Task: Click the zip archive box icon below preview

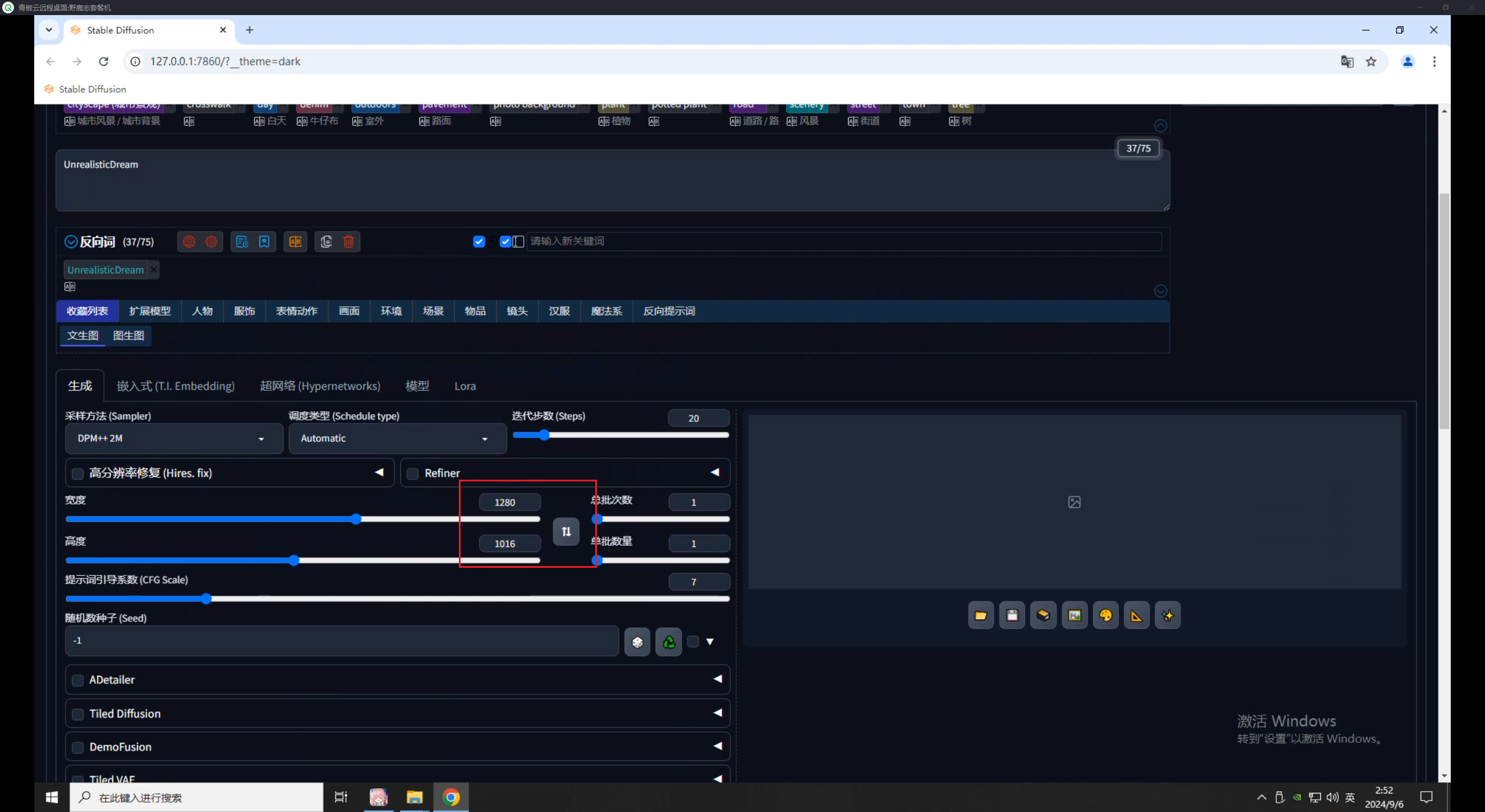Action: [1043, 615]
